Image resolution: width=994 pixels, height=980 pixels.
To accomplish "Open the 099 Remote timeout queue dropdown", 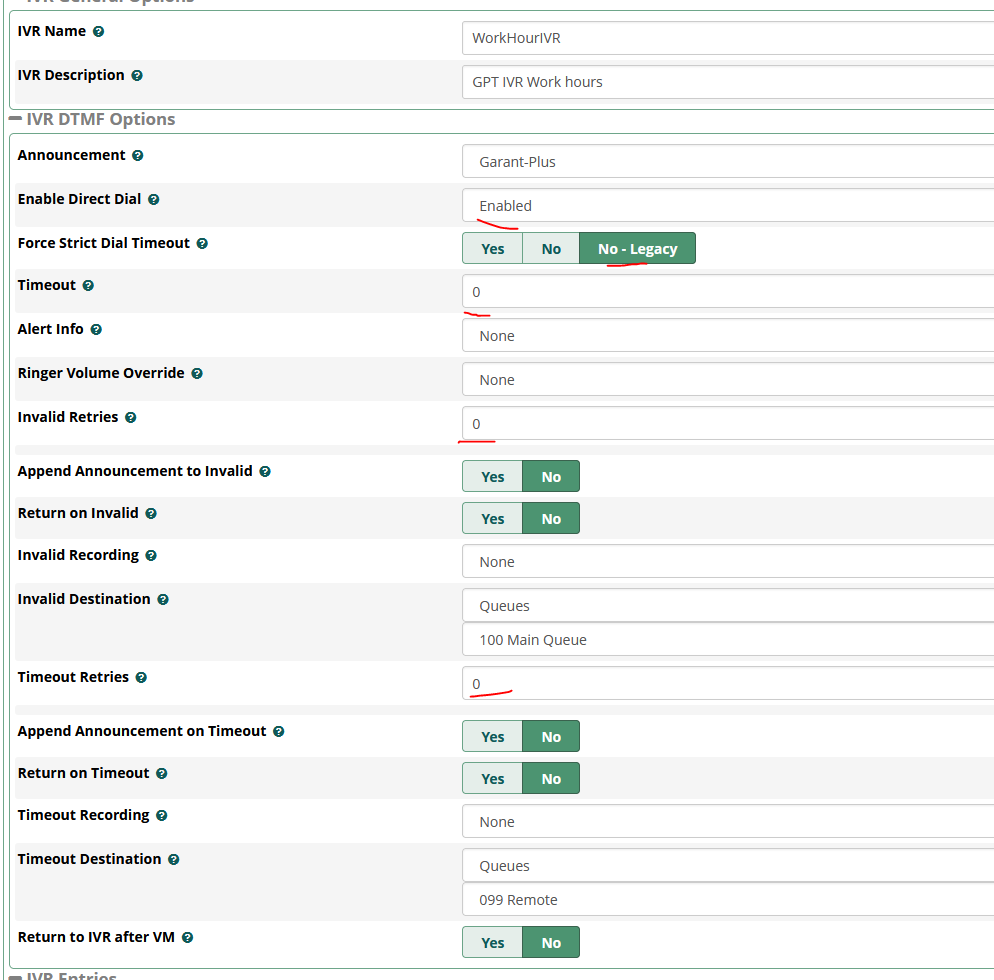I will [728, 900].
